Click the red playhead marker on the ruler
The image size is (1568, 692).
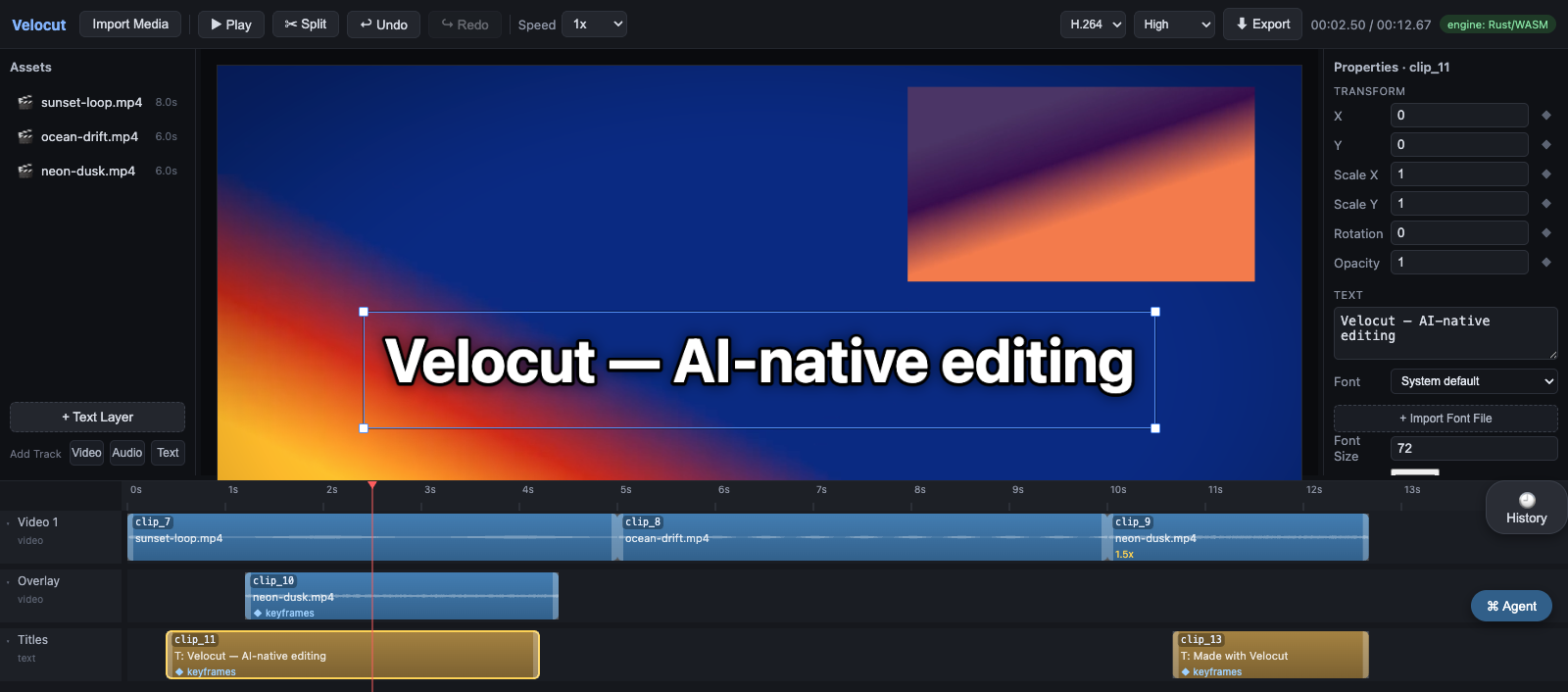point(372,485)
